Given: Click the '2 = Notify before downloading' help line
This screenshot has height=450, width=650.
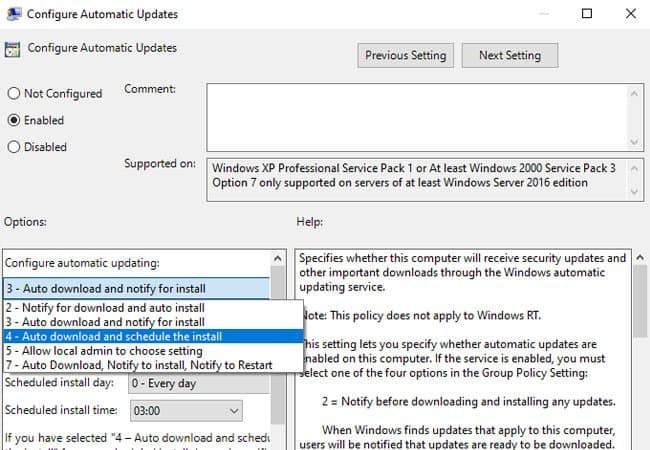Looking at the screenshot, I should 468,402.
